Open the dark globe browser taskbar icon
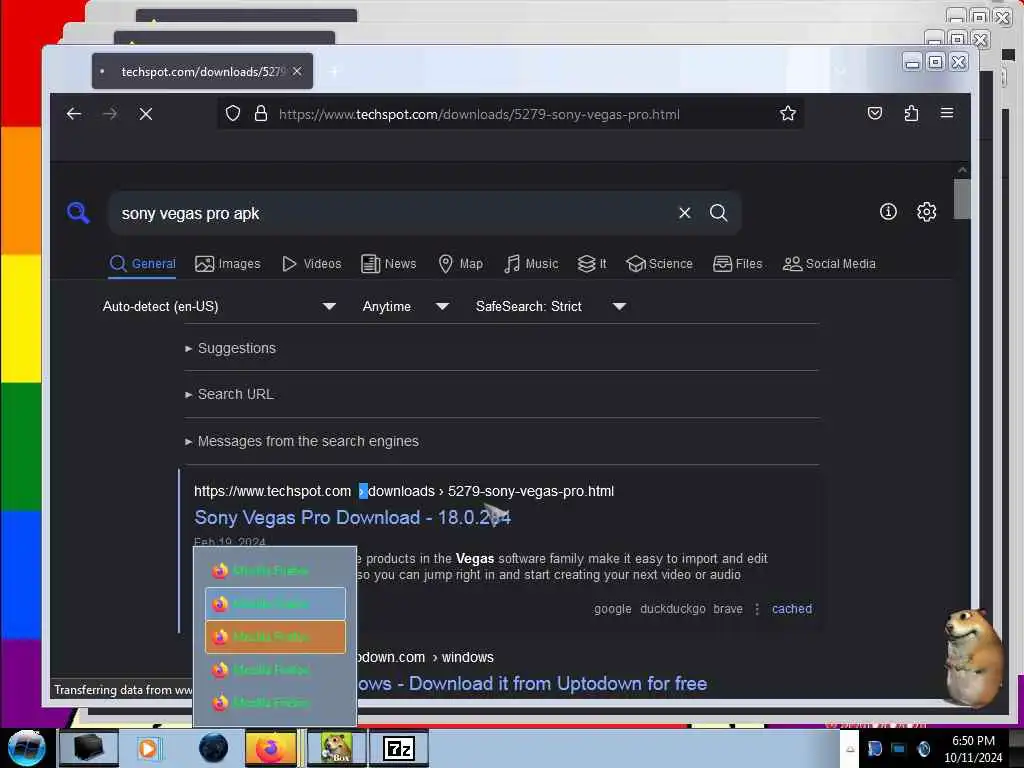1024x768 pixels. point(214,748)
